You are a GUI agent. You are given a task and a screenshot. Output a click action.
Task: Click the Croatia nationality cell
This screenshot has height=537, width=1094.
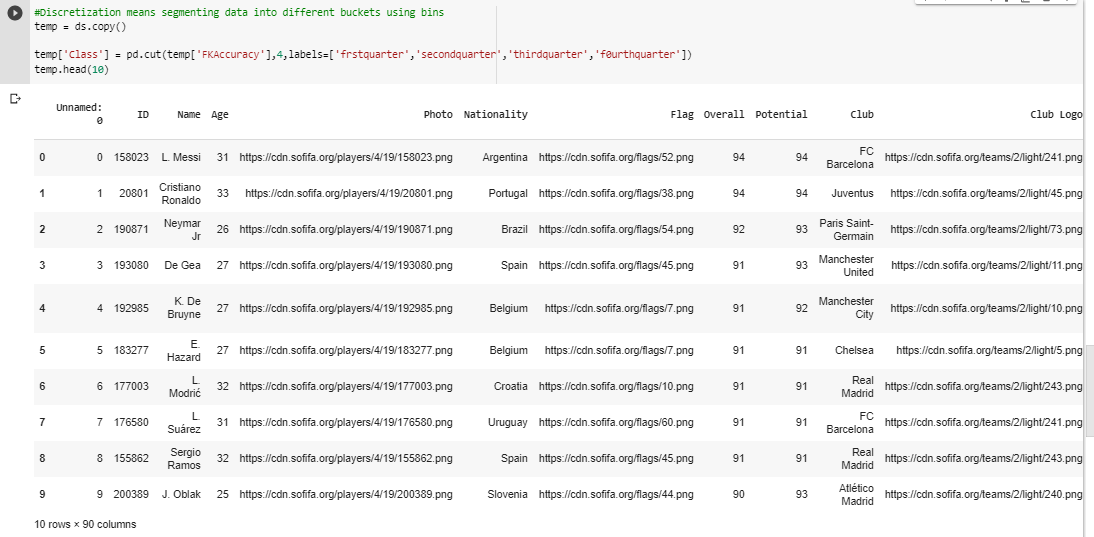pos(511,386)
